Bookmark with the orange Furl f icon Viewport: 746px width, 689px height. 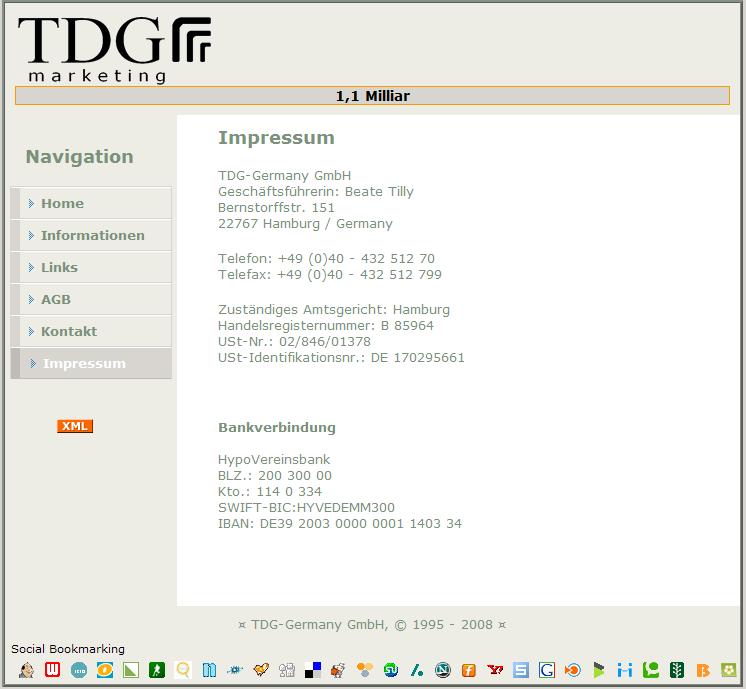tap(469, 670)
